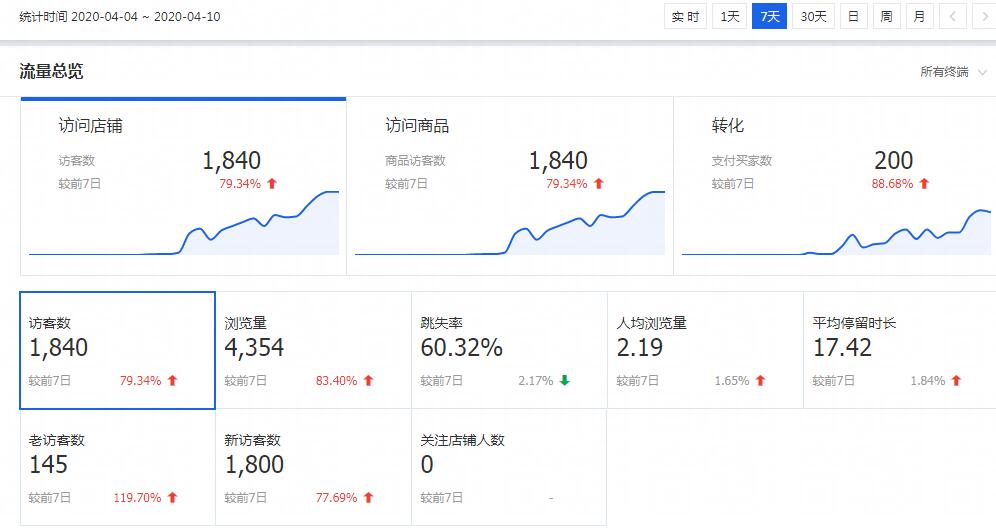The image size is (996, 530).
Task: Switch statistics to 周 view
Action: [886, 17]
